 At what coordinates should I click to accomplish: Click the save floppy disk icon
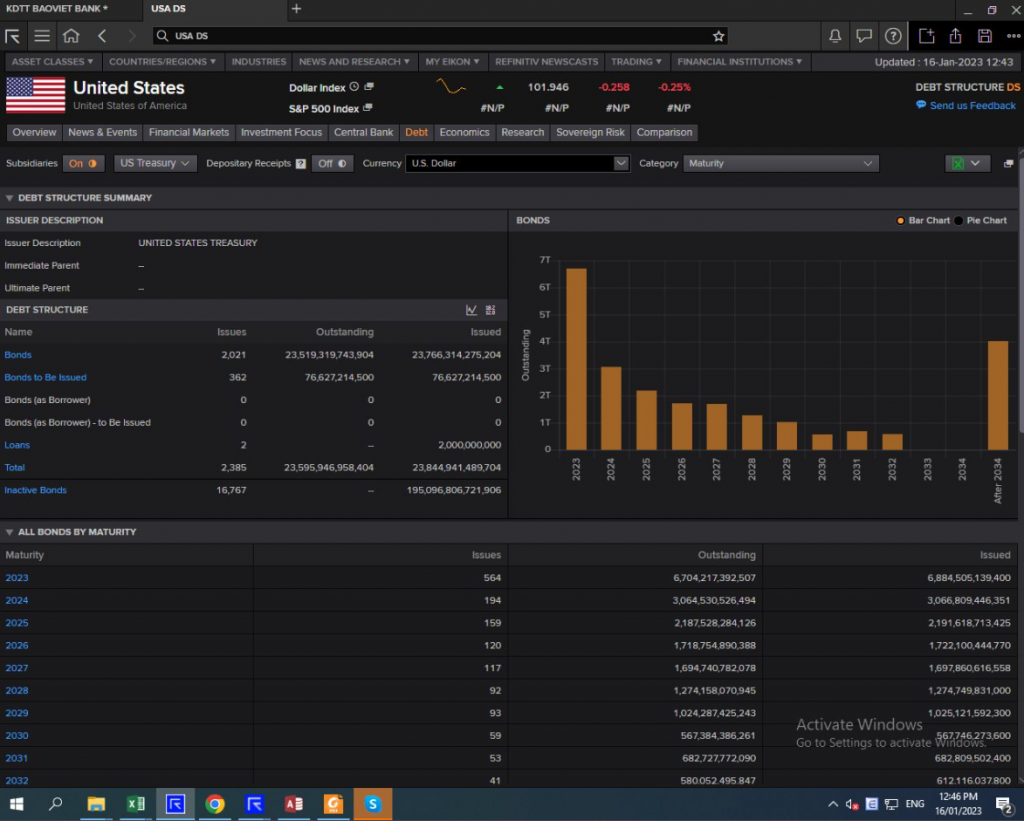985,36
